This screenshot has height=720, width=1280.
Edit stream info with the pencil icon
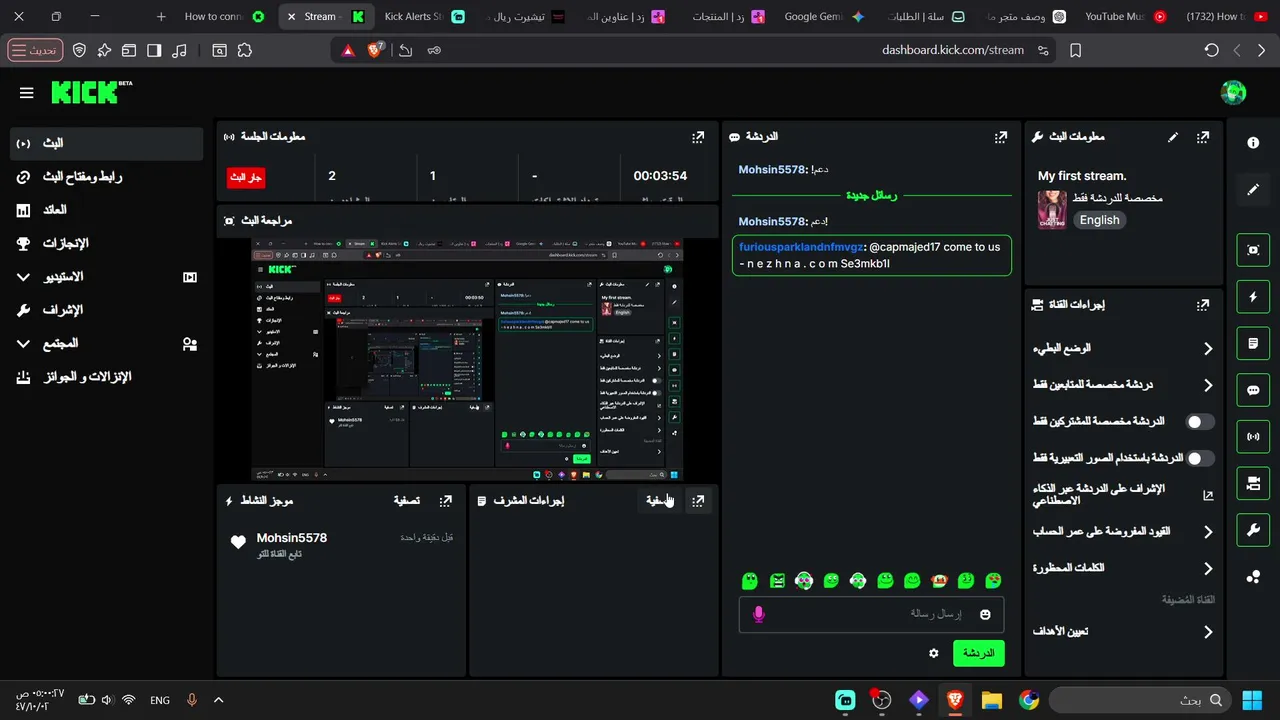tap(1173, 137)
